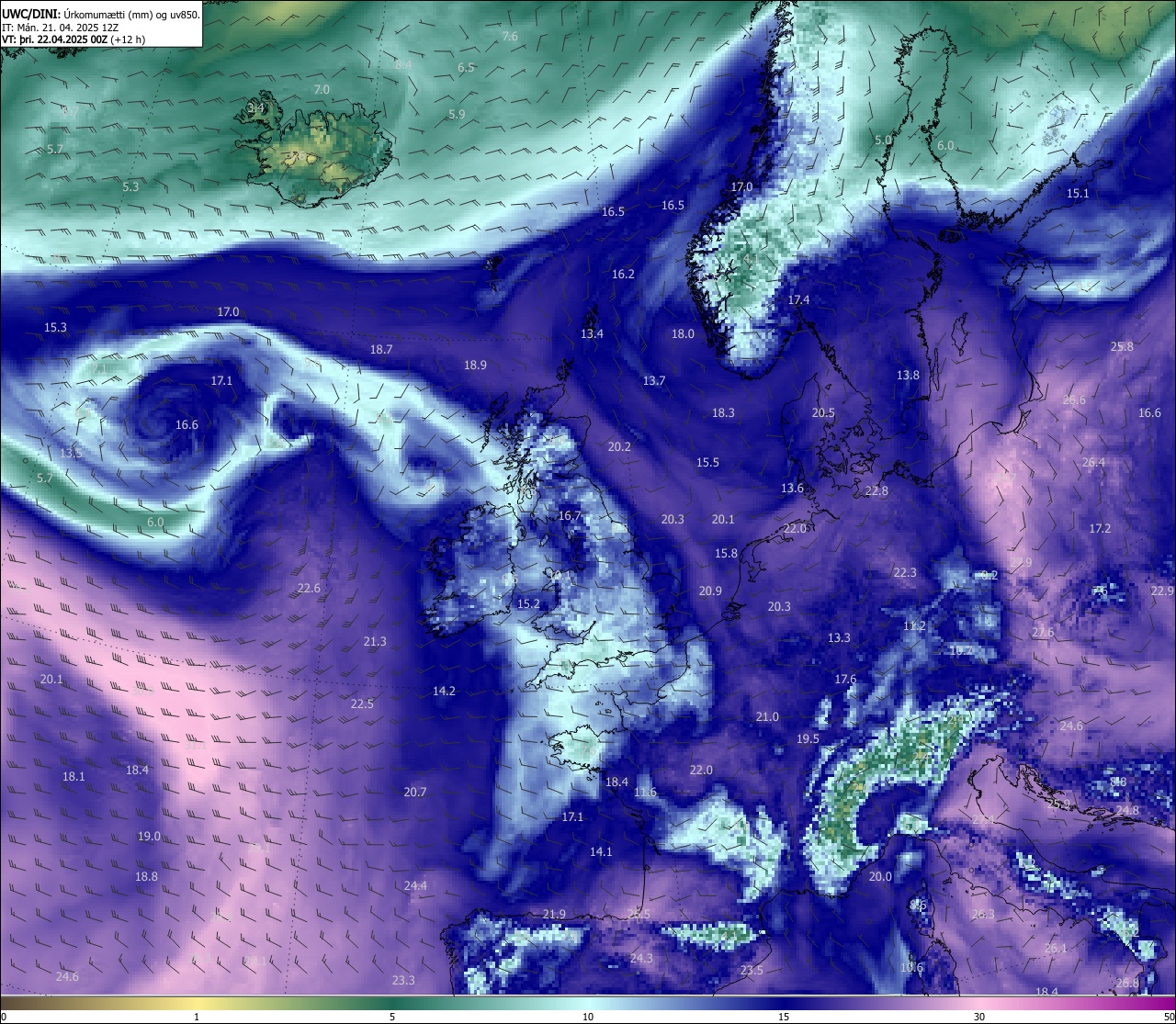Viewport: 1176px width, 1024px height.
Task: Click the map value 23.3
Action: [403, 980]
